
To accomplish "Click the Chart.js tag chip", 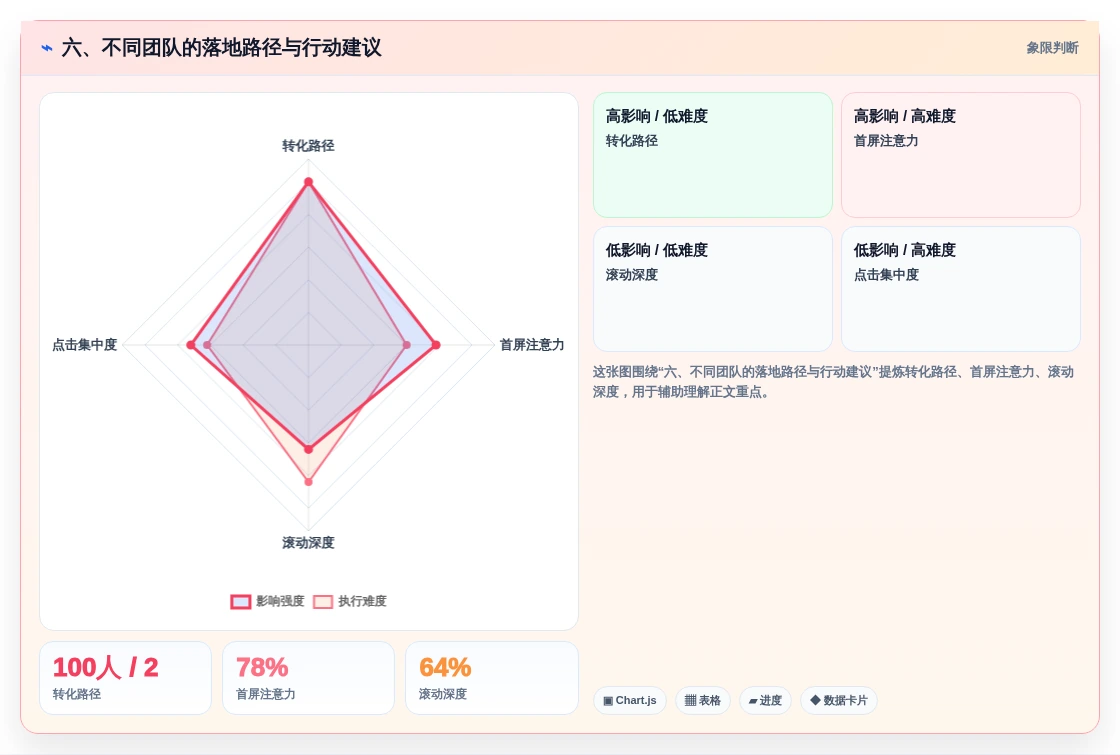I will (629, 700).
